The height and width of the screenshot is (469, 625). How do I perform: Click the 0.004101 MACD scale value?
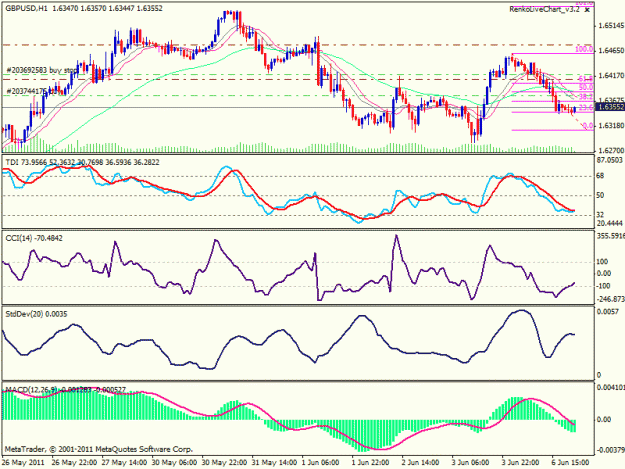(x=610, y=387)
